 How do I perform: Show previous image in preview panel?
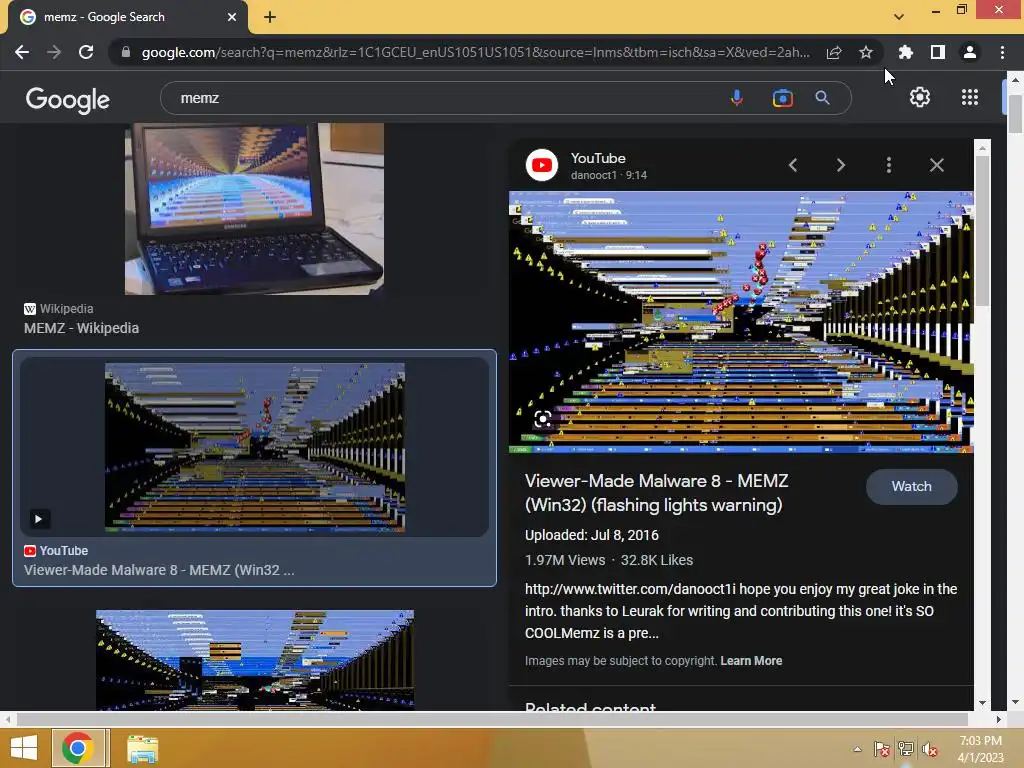click(793, 165)
